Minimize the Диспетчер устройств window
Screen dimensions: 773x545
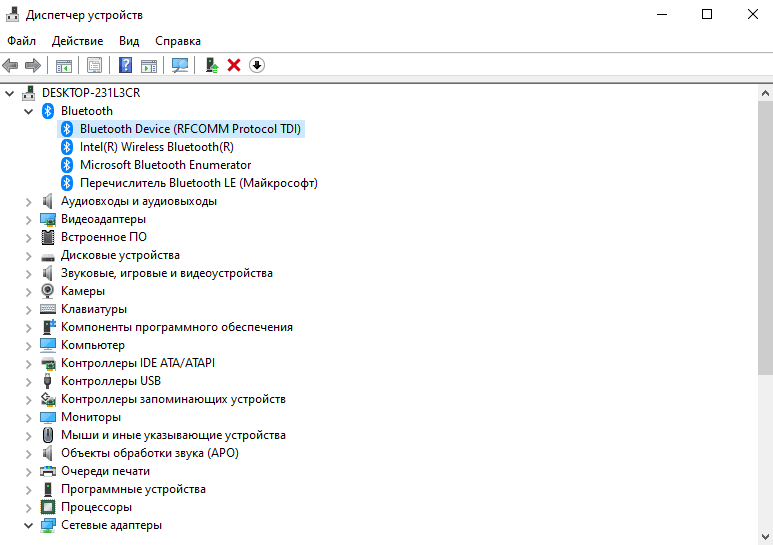pos(662,14)
